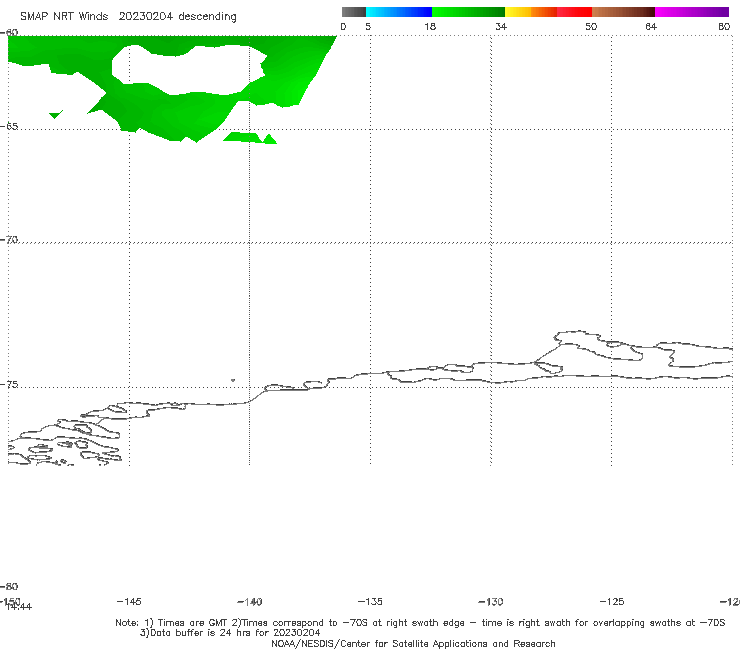
Task: Click the longitude label '-125'
Action: click(612, 601)
